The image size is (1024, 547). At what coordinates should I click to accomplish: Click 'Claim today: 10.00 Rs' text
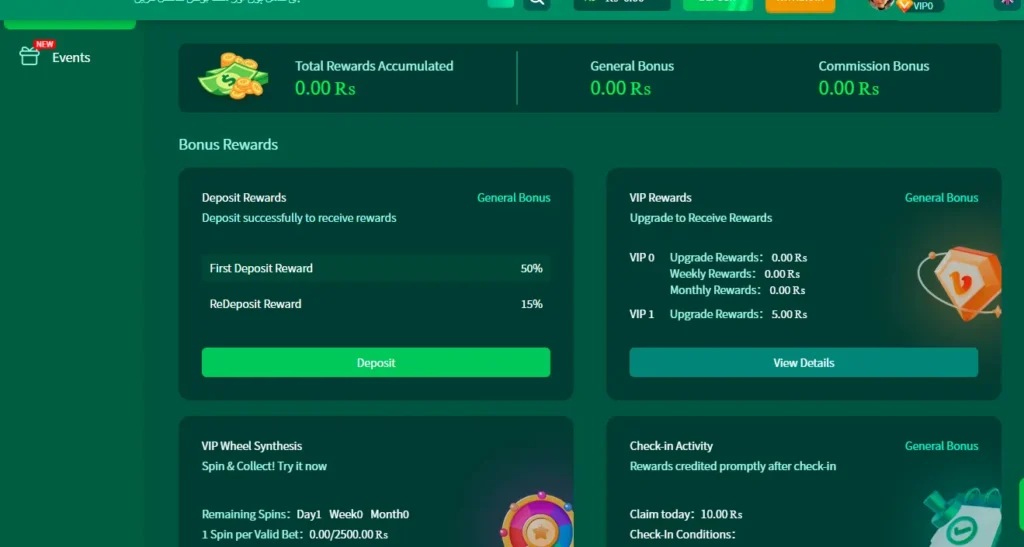point(686,514)
